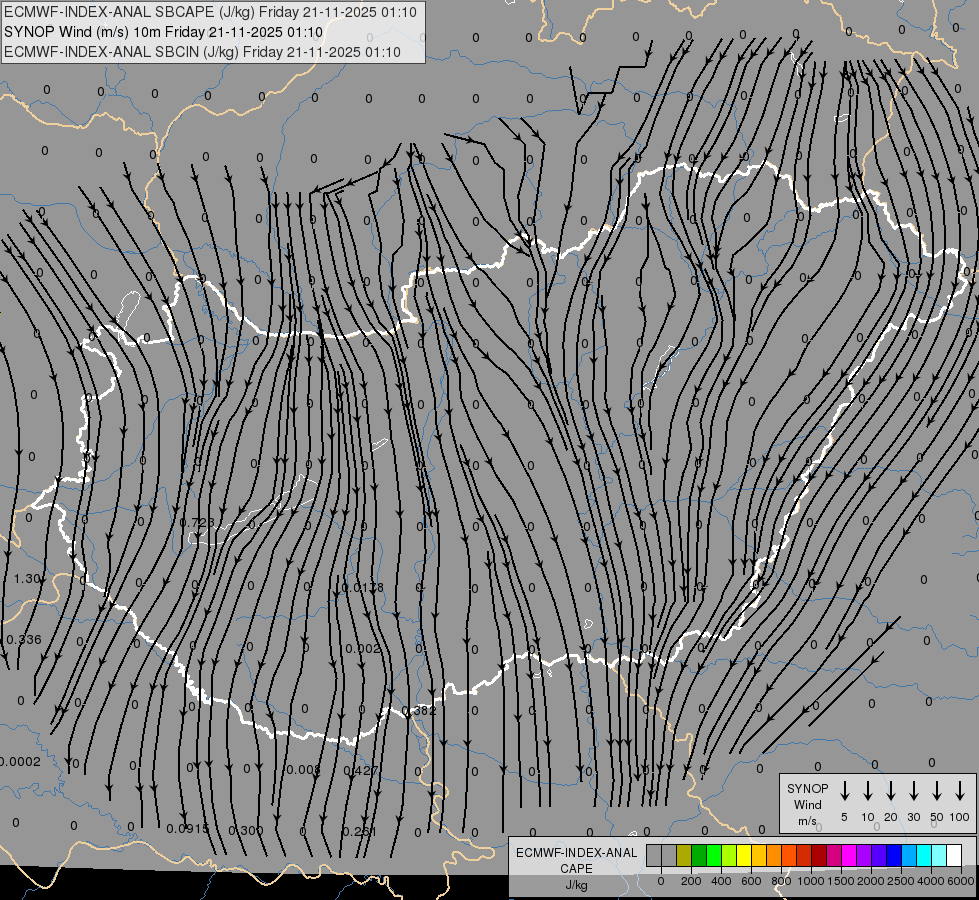979x900 pixels.
Task: Click the map value 0.336
Action: click(24, 640)
